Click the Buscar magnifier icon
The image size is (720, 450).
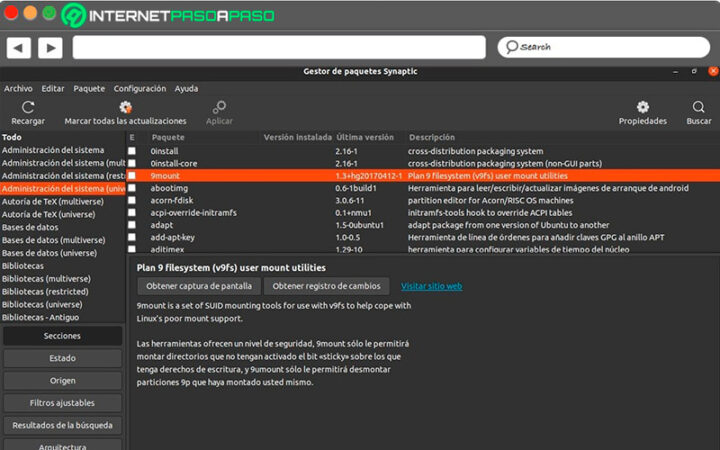coord(698,107)
